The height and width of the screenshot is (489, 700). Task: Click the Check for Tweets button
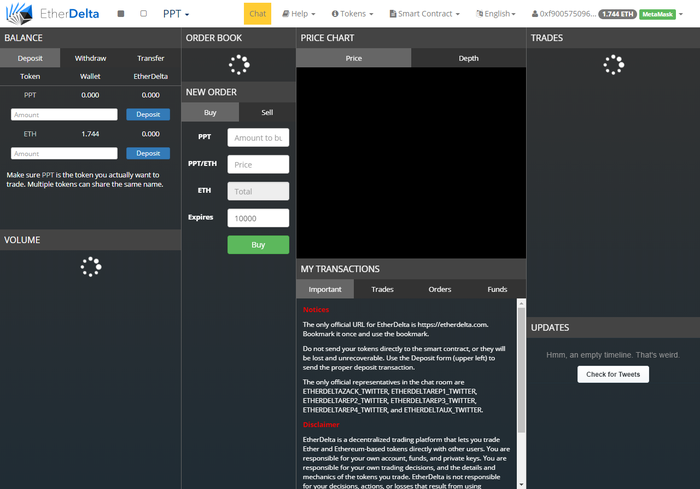613,374
